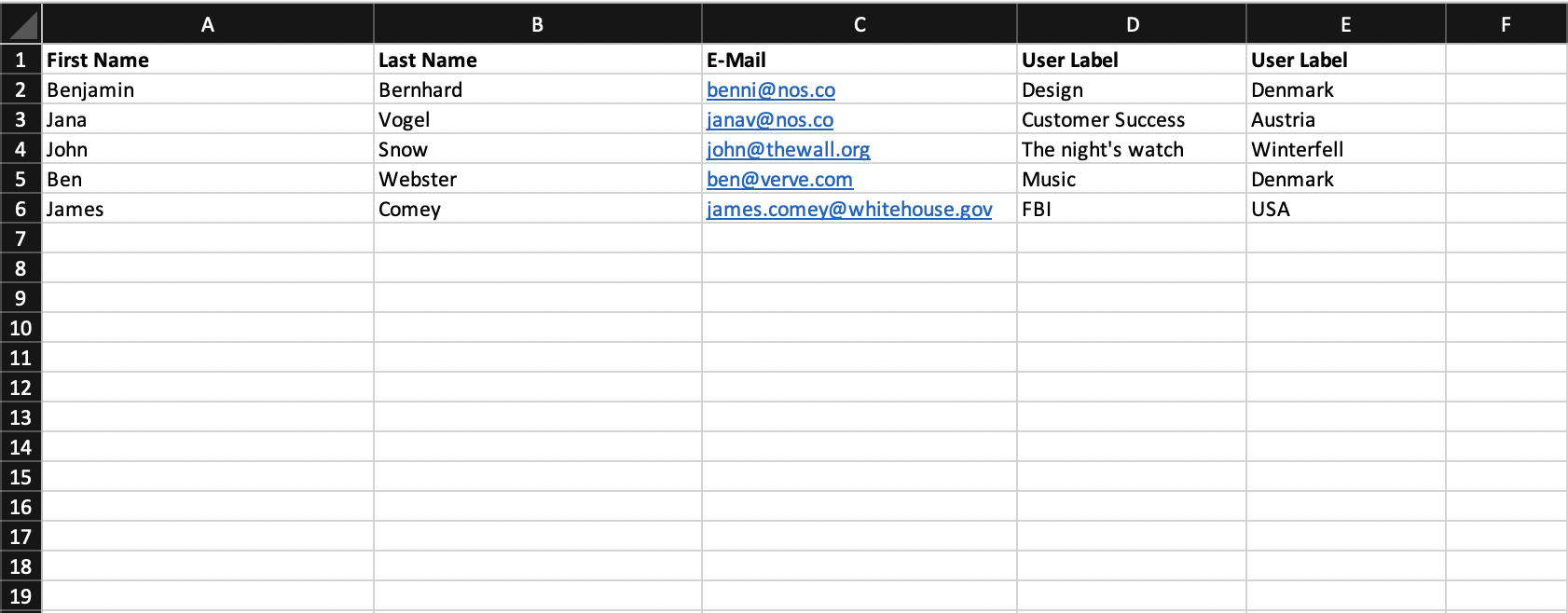This screenshot has height=613, width=1568.
Task: Select column A header
Action: (x=208, y=24)
